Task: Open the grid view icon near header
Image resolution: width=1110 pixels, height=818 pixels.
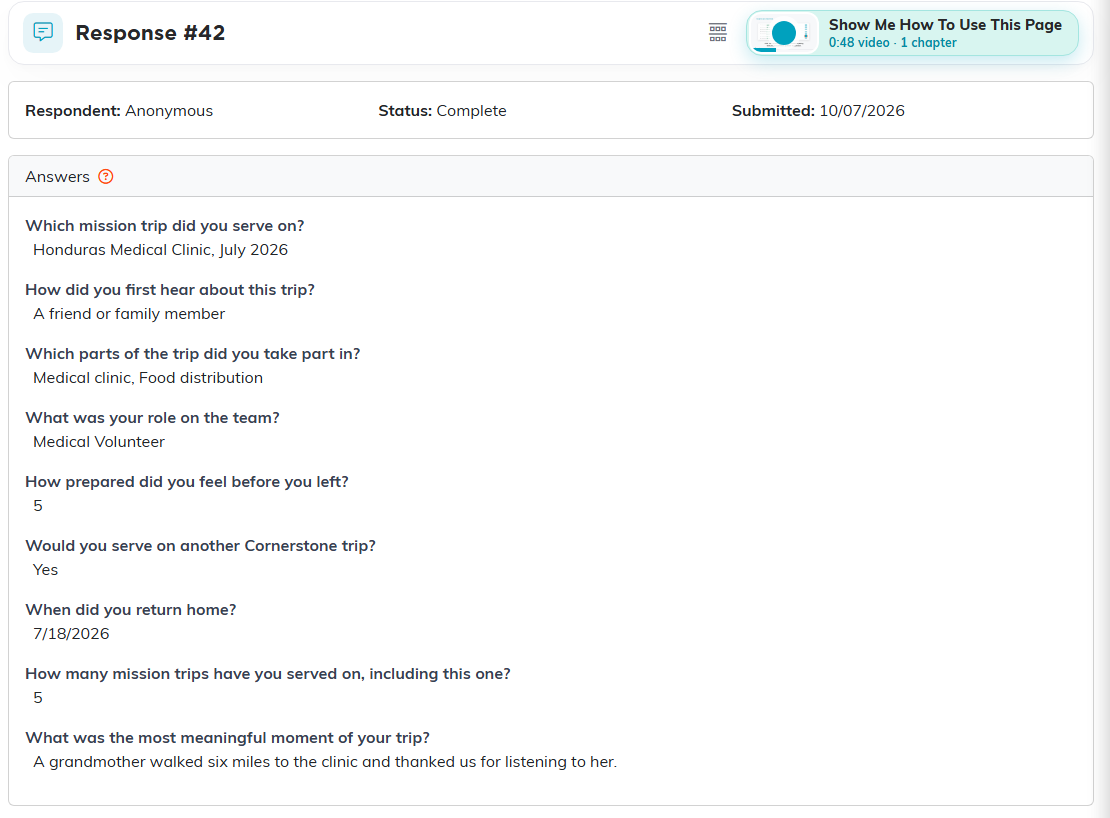Action: [x=718, y=33]
